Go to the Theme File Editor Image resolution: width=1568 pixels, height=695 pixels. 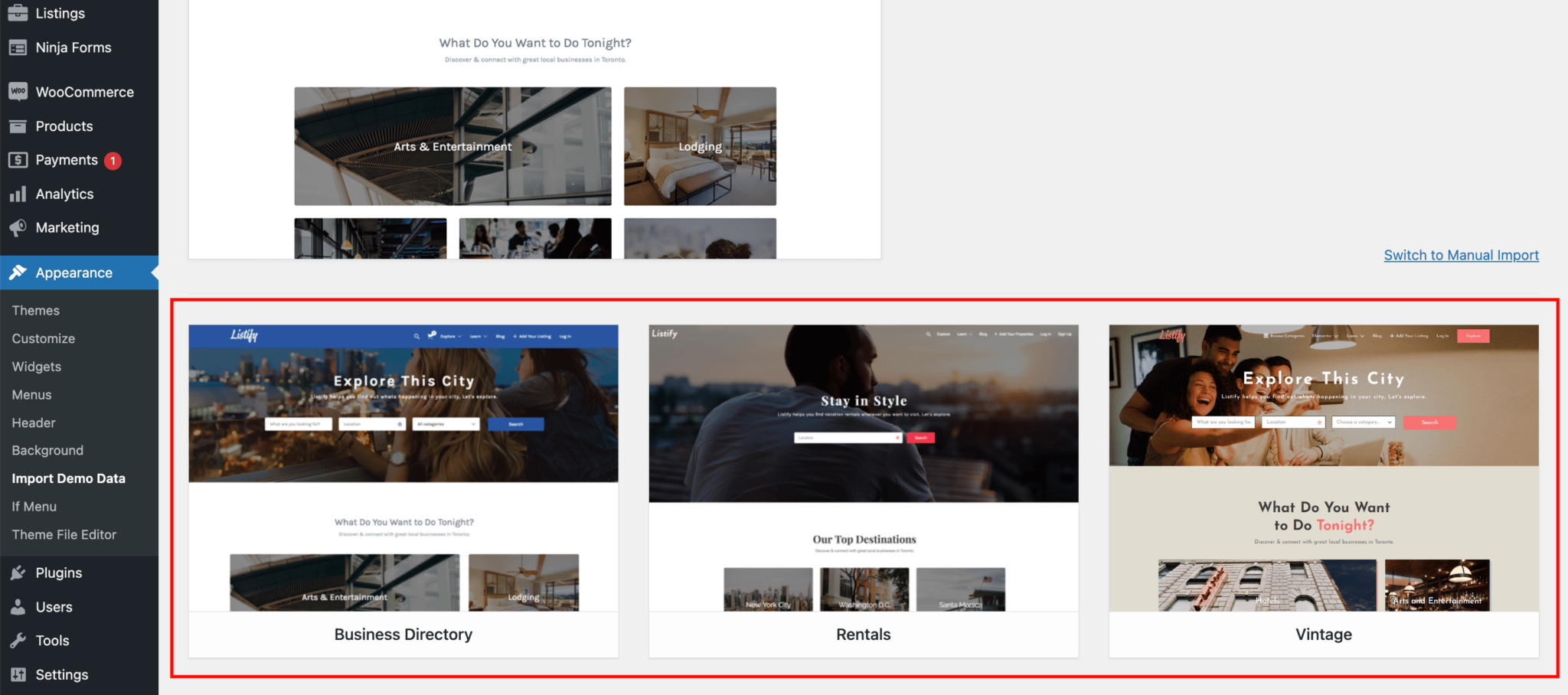pyautogui.click(x=64, y=534)
